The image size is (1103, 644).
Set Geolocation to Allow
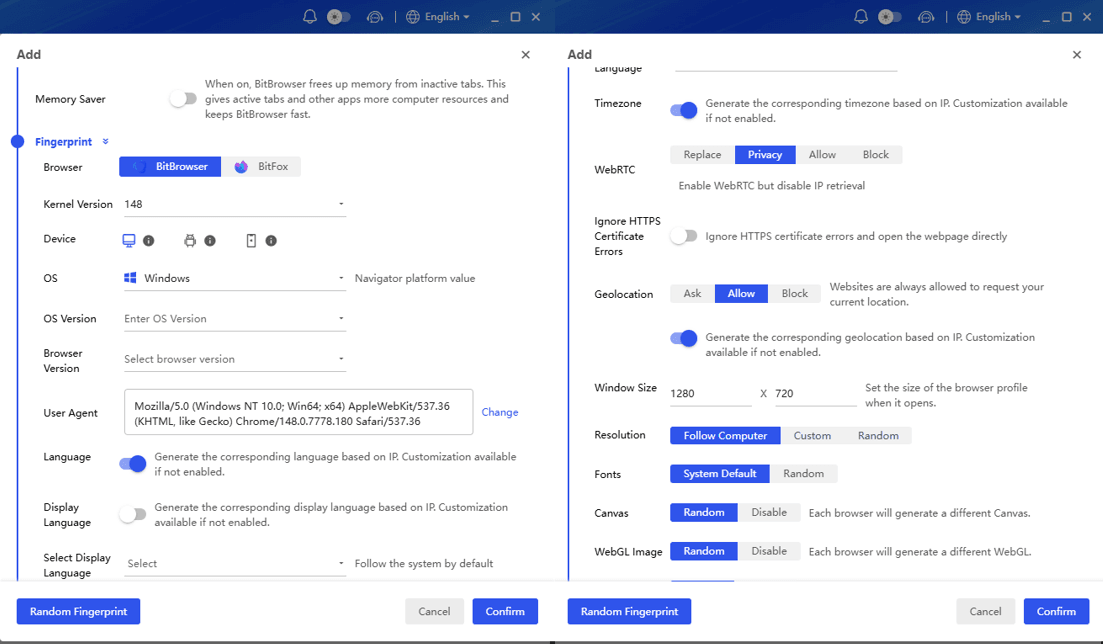tap(741, 293)
